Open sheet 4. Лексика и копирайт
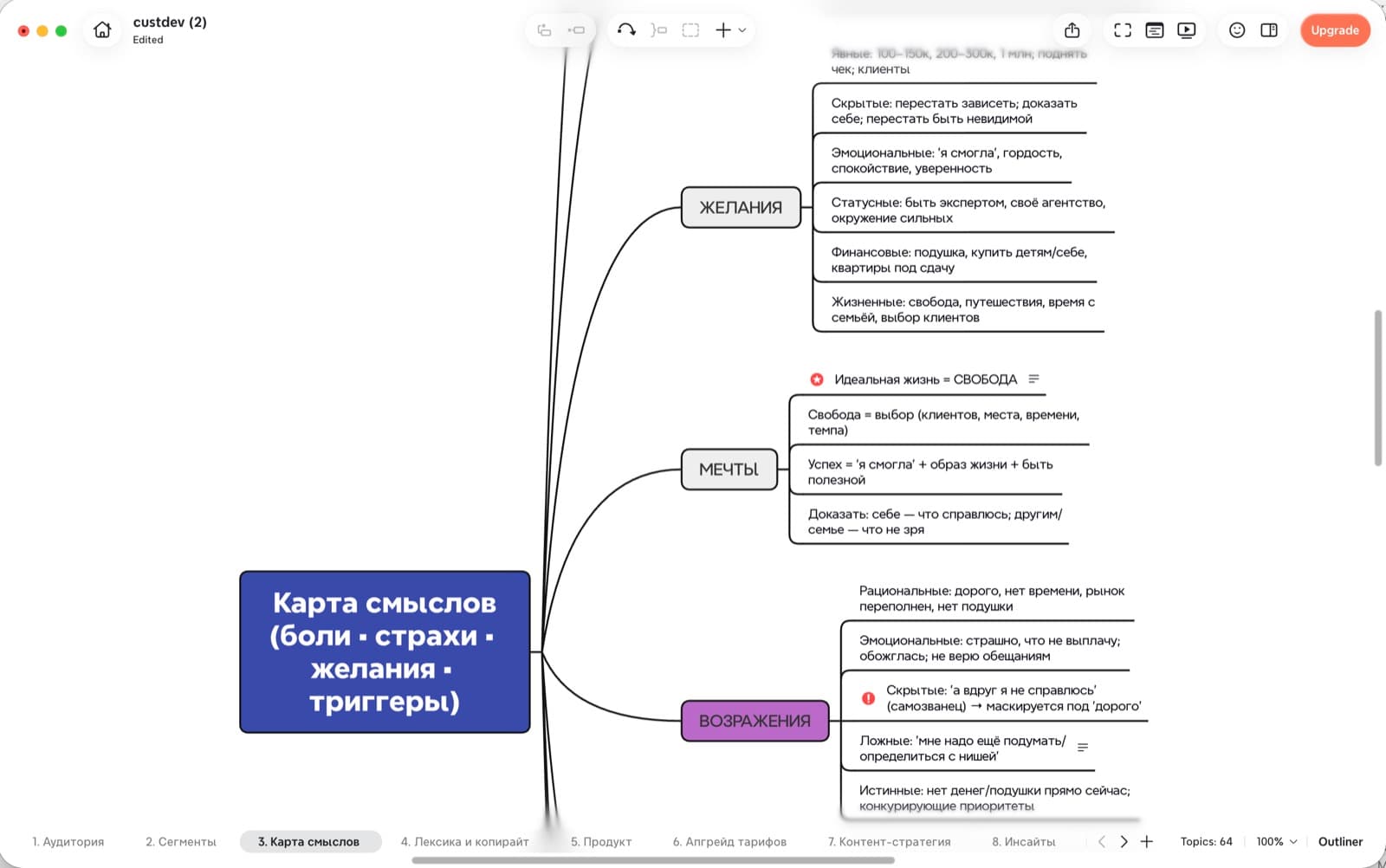Image resolution: width=1386 pixels, height=868 pixels. [x=464, y=841]
